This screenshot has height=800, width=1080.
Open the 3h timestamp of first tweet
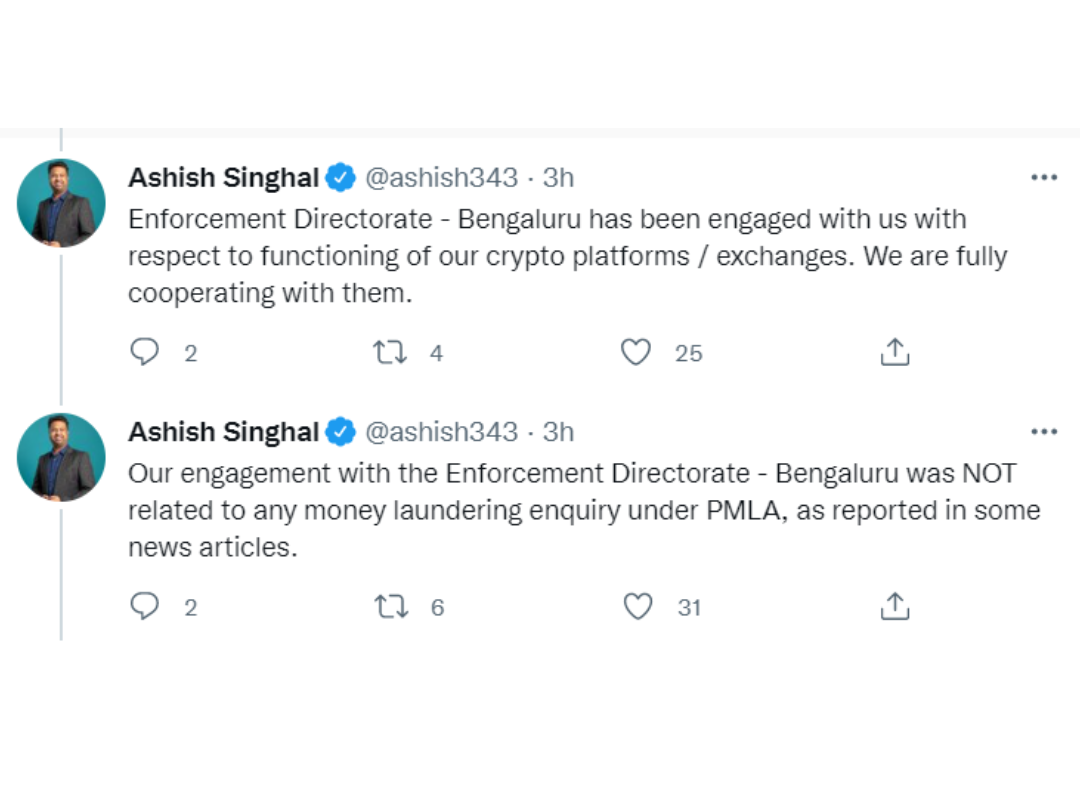pos(558,178)
